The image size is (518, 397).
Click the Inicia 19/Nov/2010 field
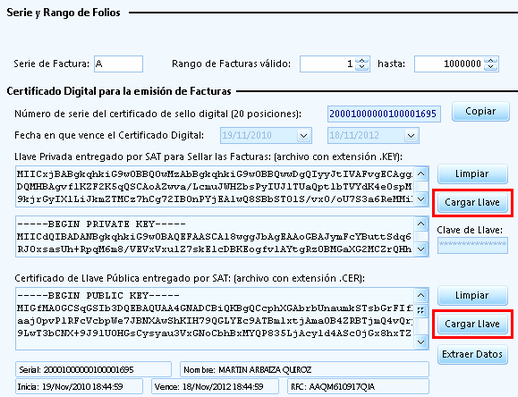pyautogui.click(x=79, y=387)
